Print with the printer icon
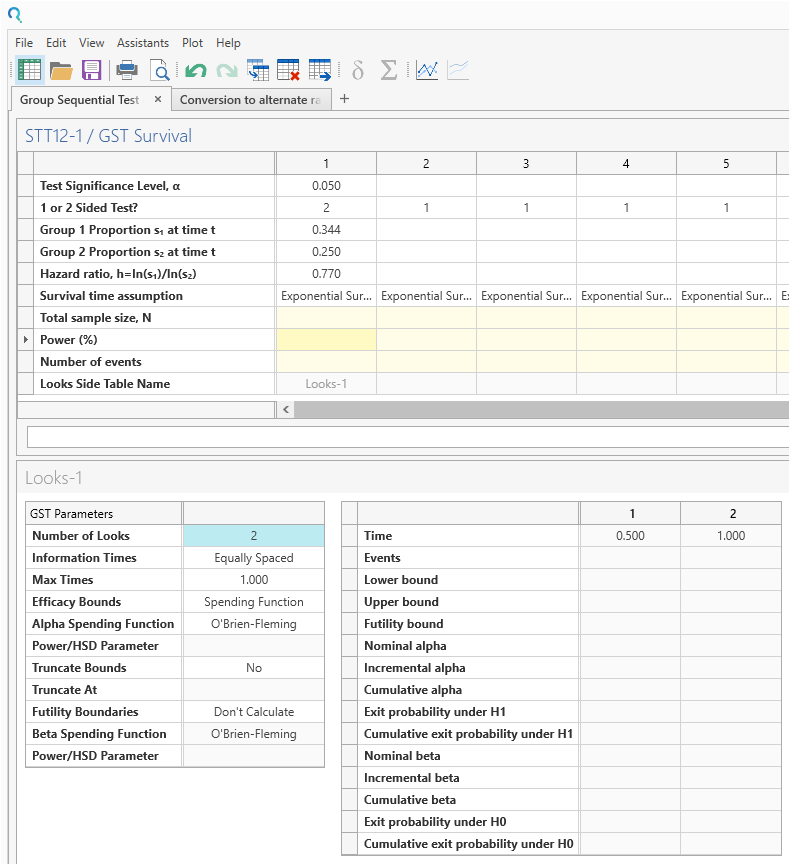The image size is (790, 865). [x=127, y=71]
